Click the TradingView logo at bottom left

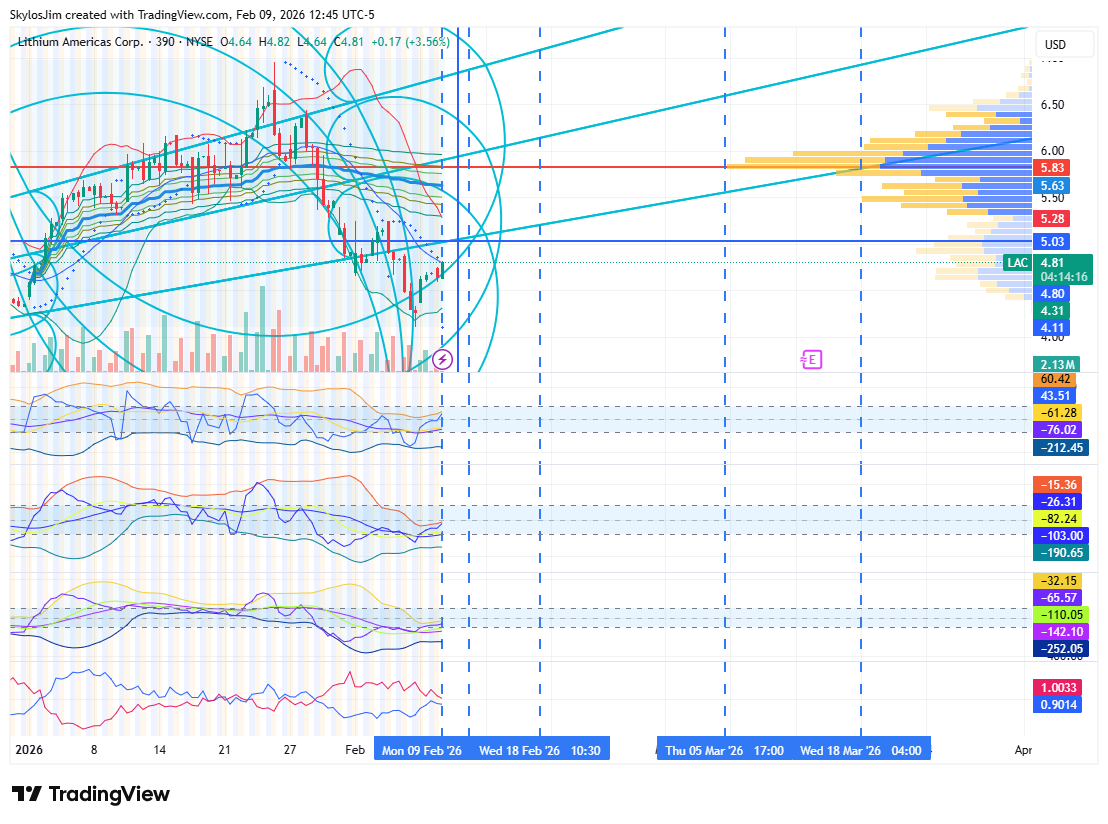pos(91,794)
